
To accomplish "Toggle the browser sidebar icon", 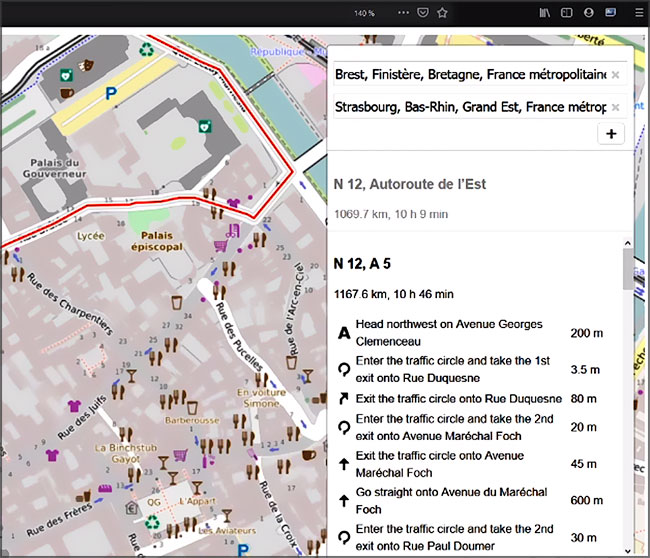I will (x=567, y=13).
